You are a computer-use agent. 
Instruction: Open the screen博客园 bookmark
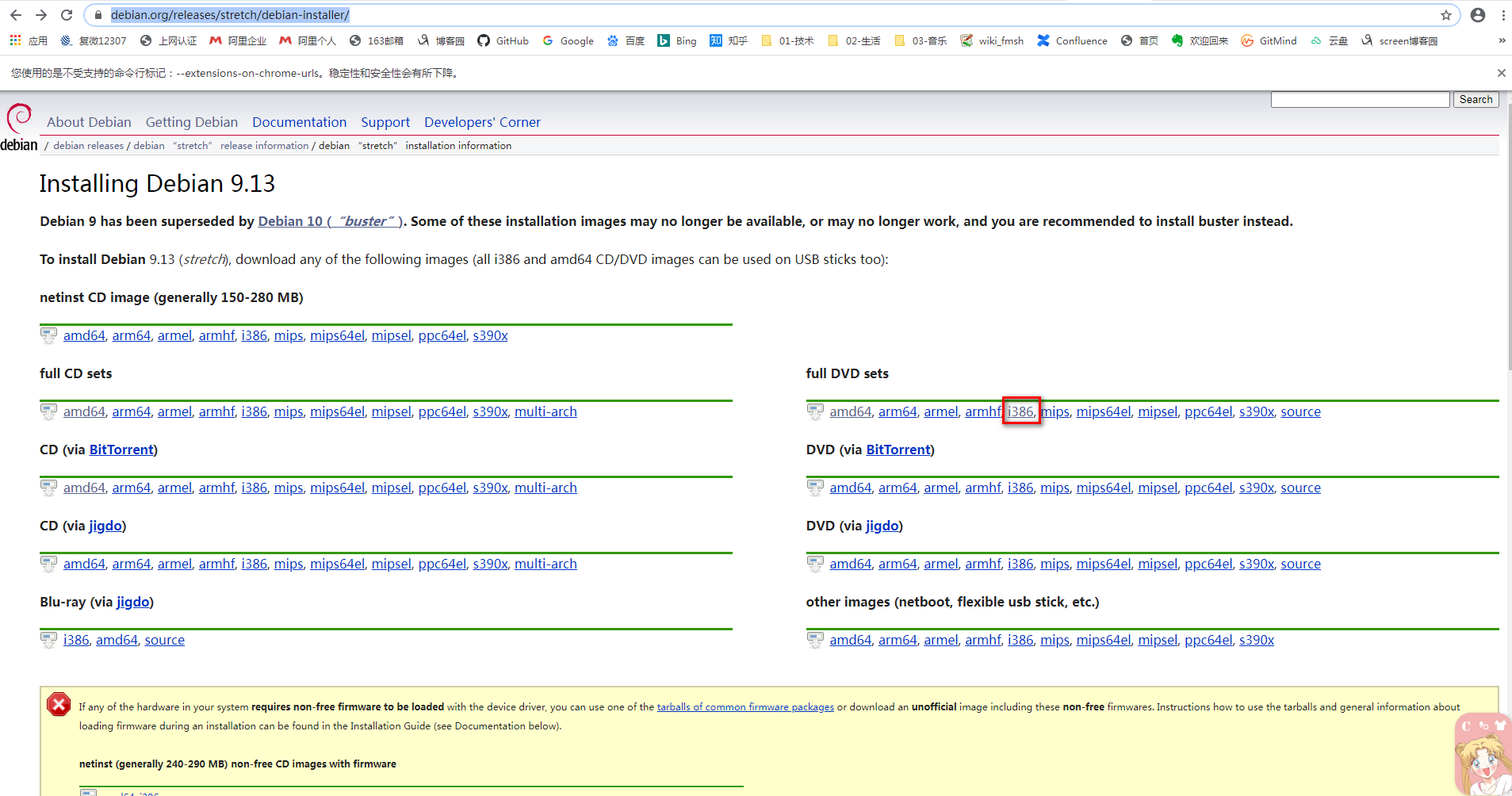tap(1399, 40)
